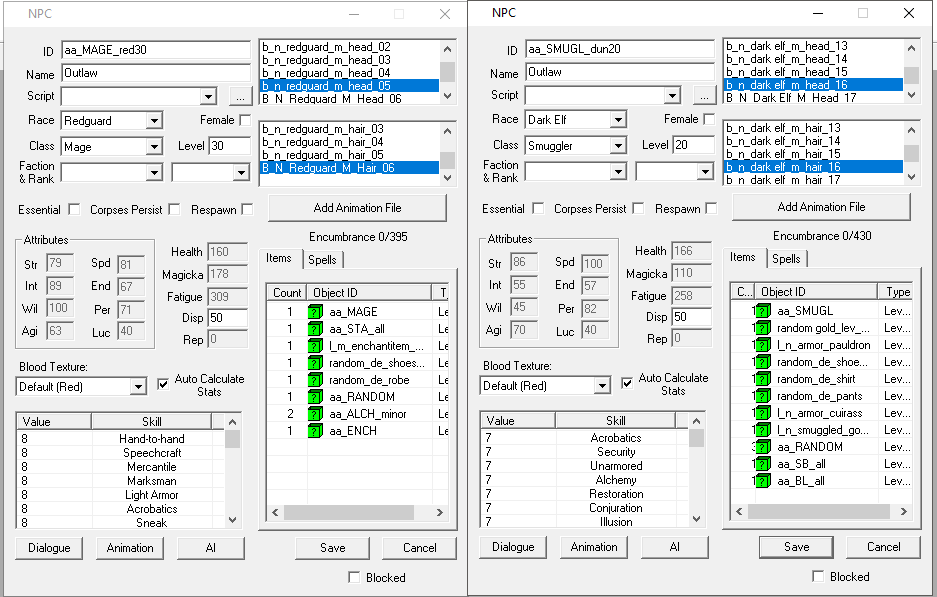Click aa_STA_all item icon in left window

coord(315,329)
